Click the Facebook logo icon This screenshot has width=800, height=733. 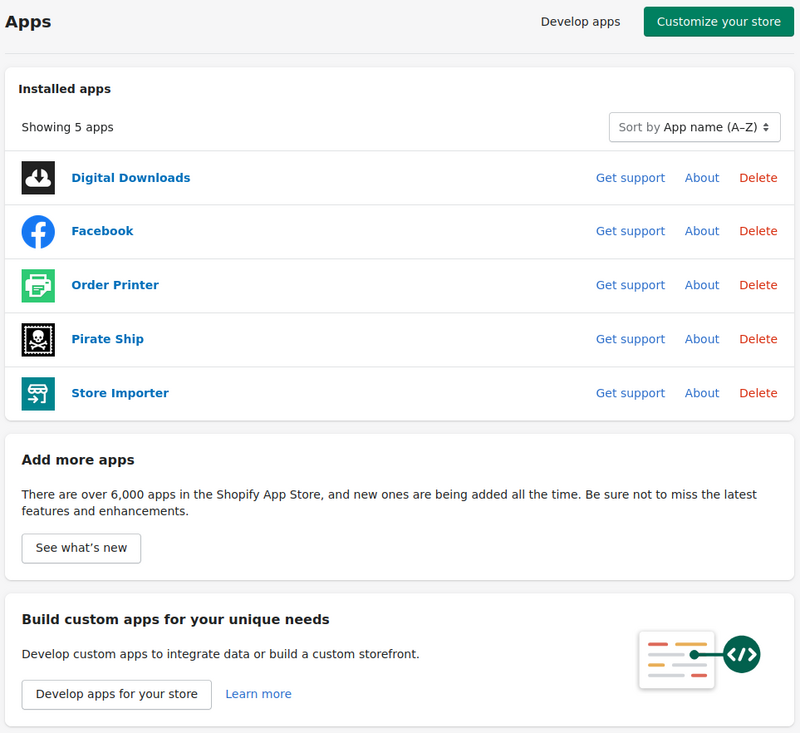[x=38, y=232]
